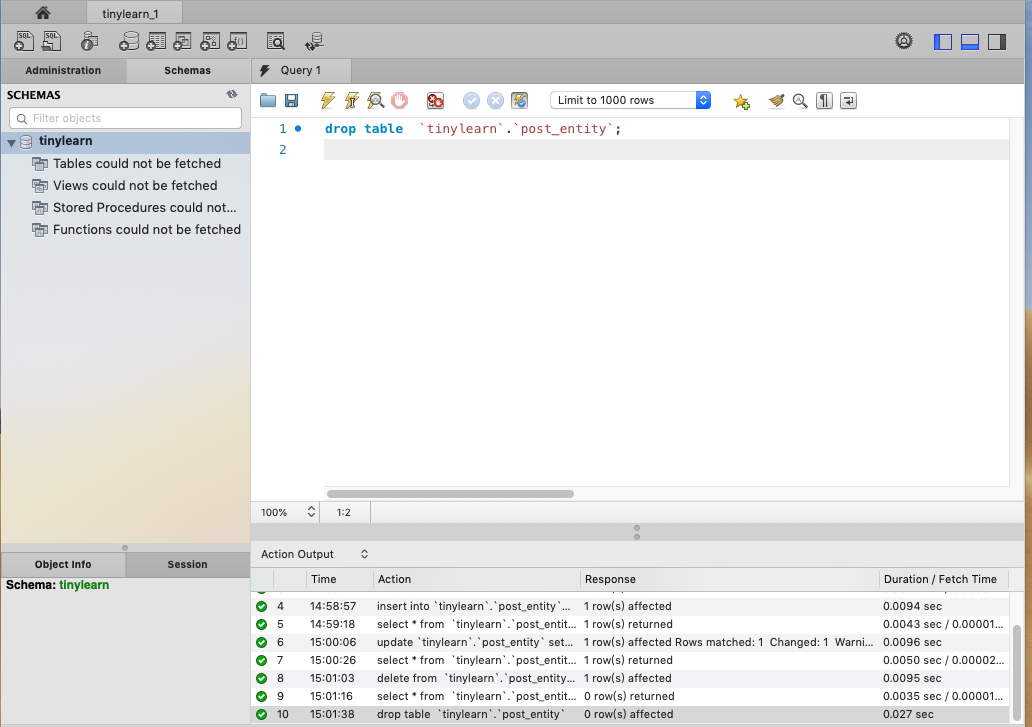Create a new function icon
This screenshot has height=727, width=1032.
click(237, 41)
